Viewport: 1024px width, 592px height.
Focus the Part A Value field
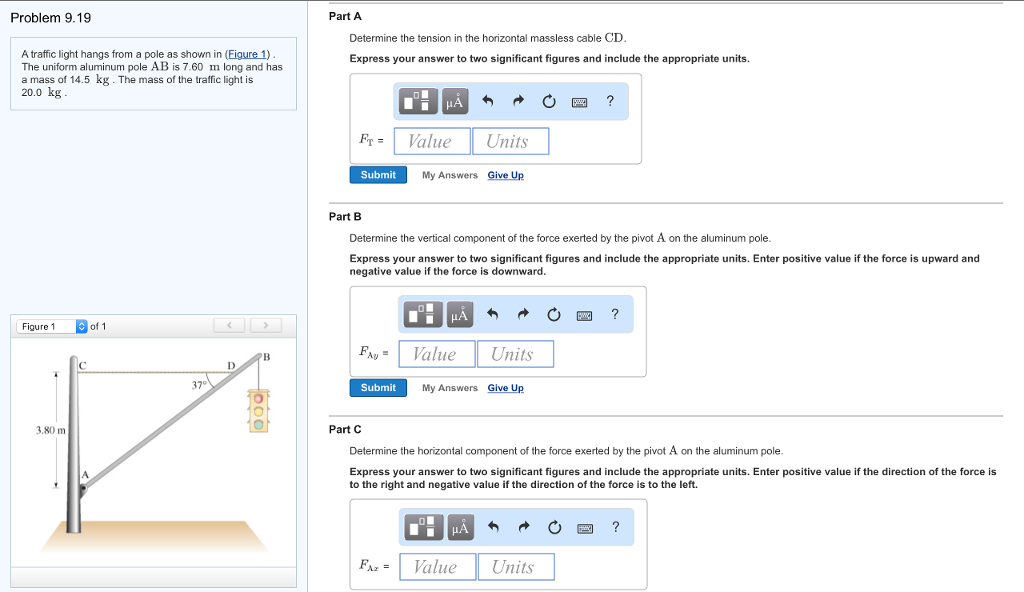click(x=432, y=141)
